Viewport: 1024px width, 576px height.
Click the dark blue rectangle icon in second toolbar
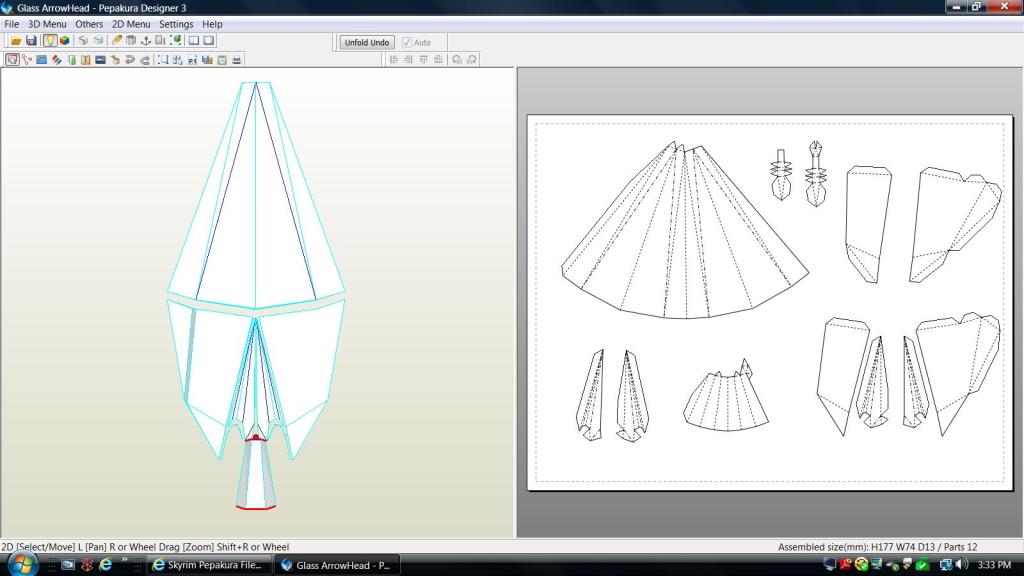pos(101,60)
